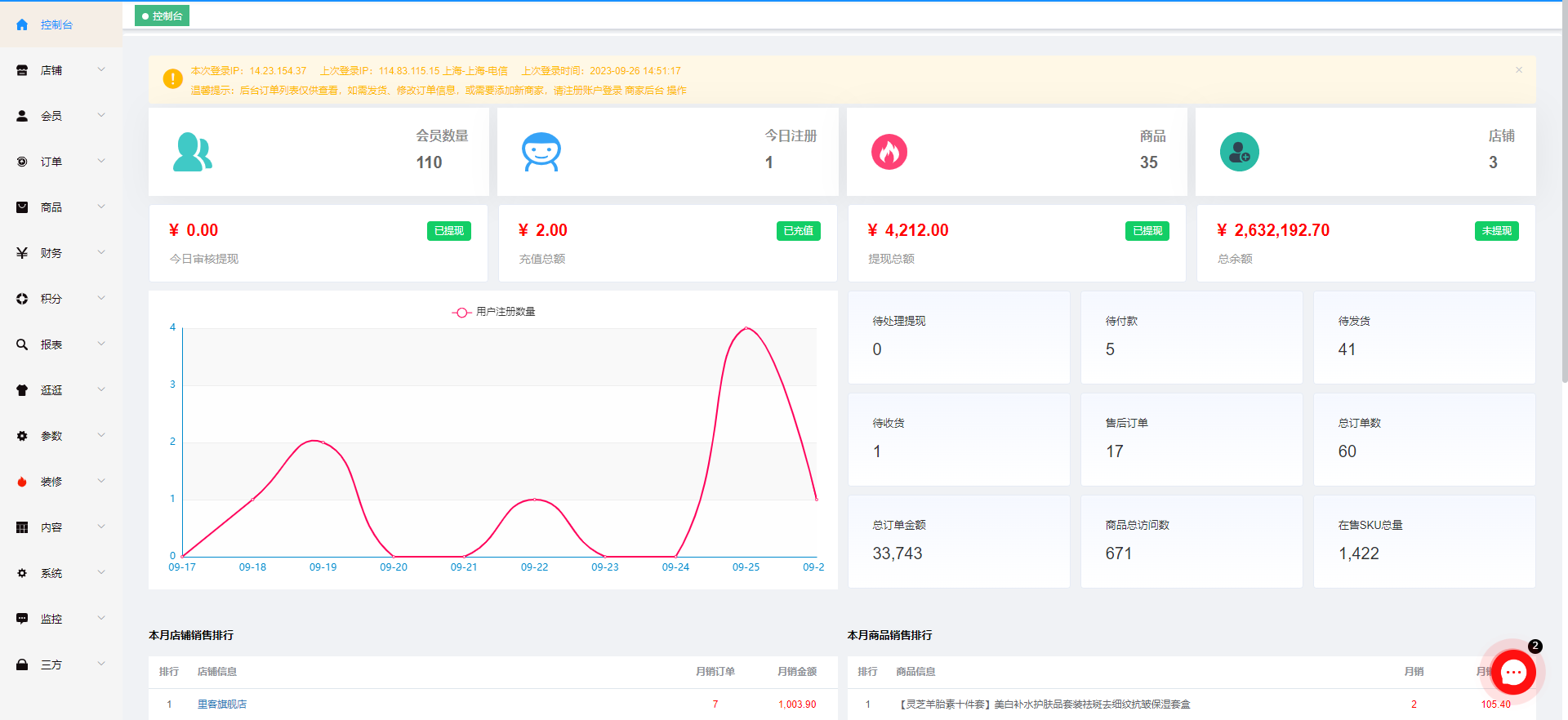Click the 已提现 badge beside ¥ 0.00
The width and height of the screenshot is (1568, 720).
tap(449, 231)
